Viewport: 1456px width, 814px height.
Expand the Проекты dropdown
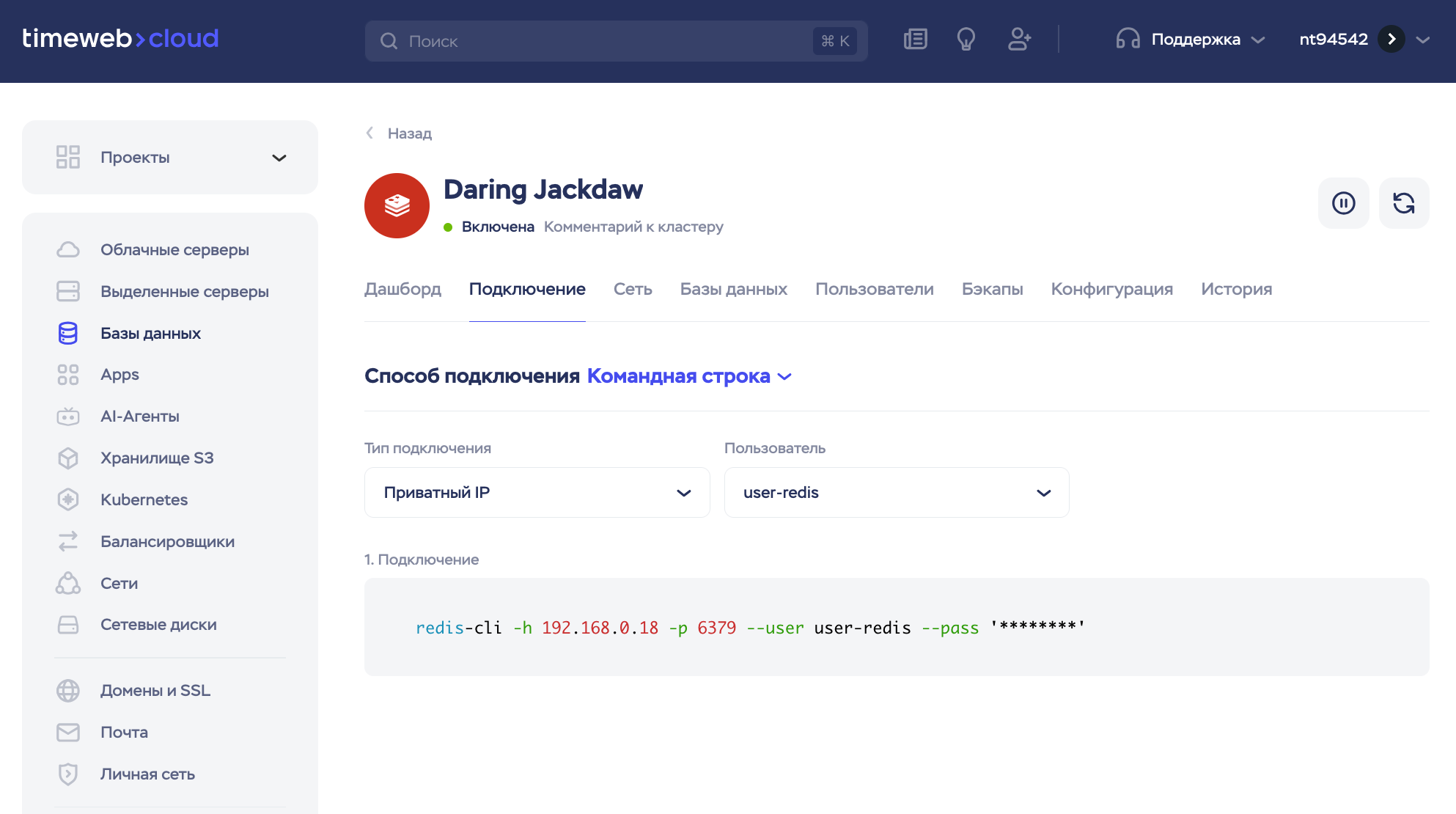[170, 157]
